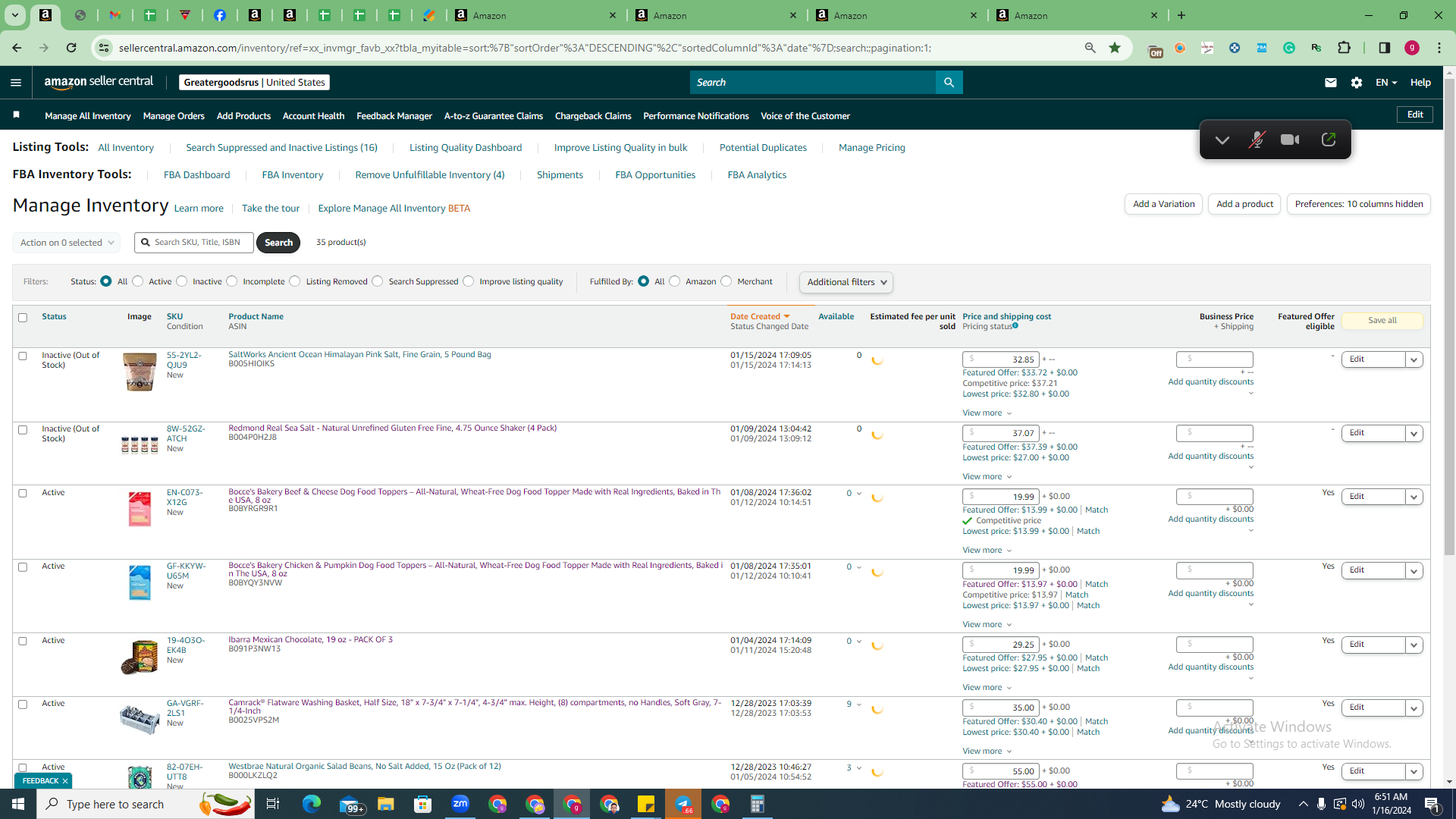
Task: Open the EN language dropdown
Action: click(1386, 83)
